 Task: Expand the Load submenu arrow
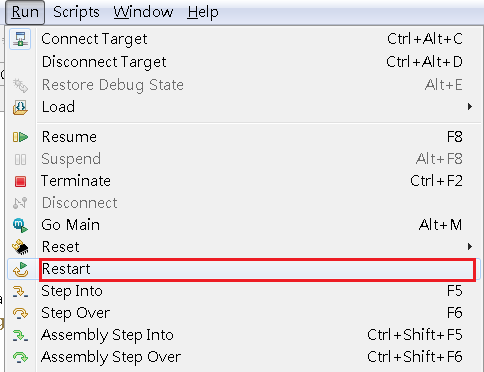coord(470,107)
